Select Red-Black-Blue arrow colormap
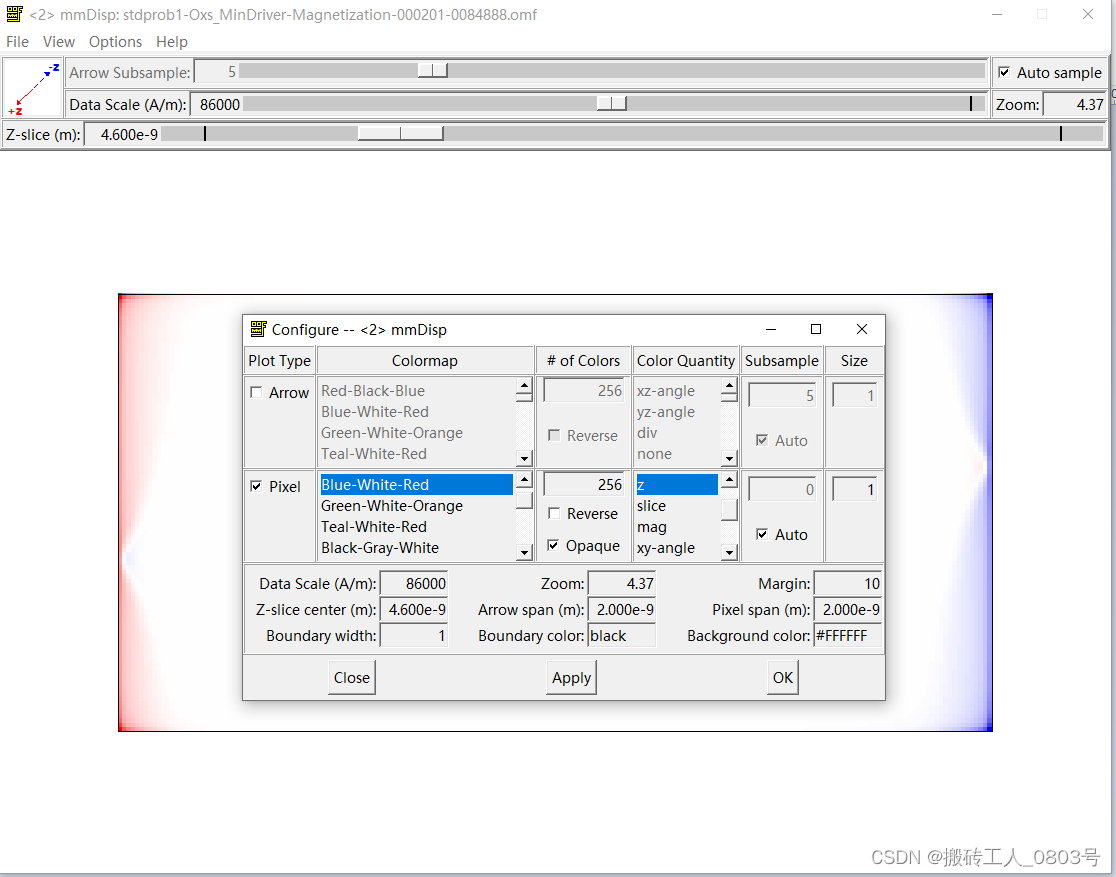Viewport: 1116px width, 877px height. point(416,391)
